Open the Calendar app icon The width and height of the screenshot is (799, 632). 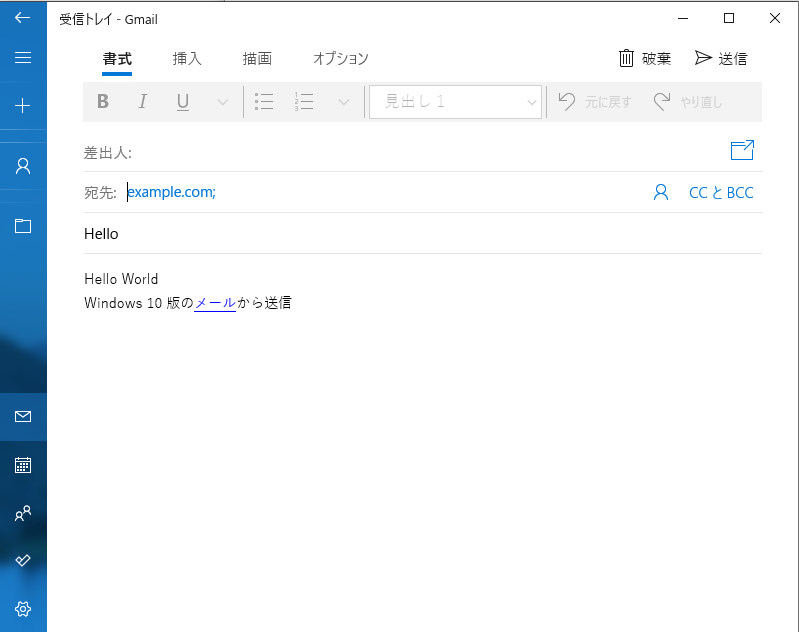(x=22, y=465)
